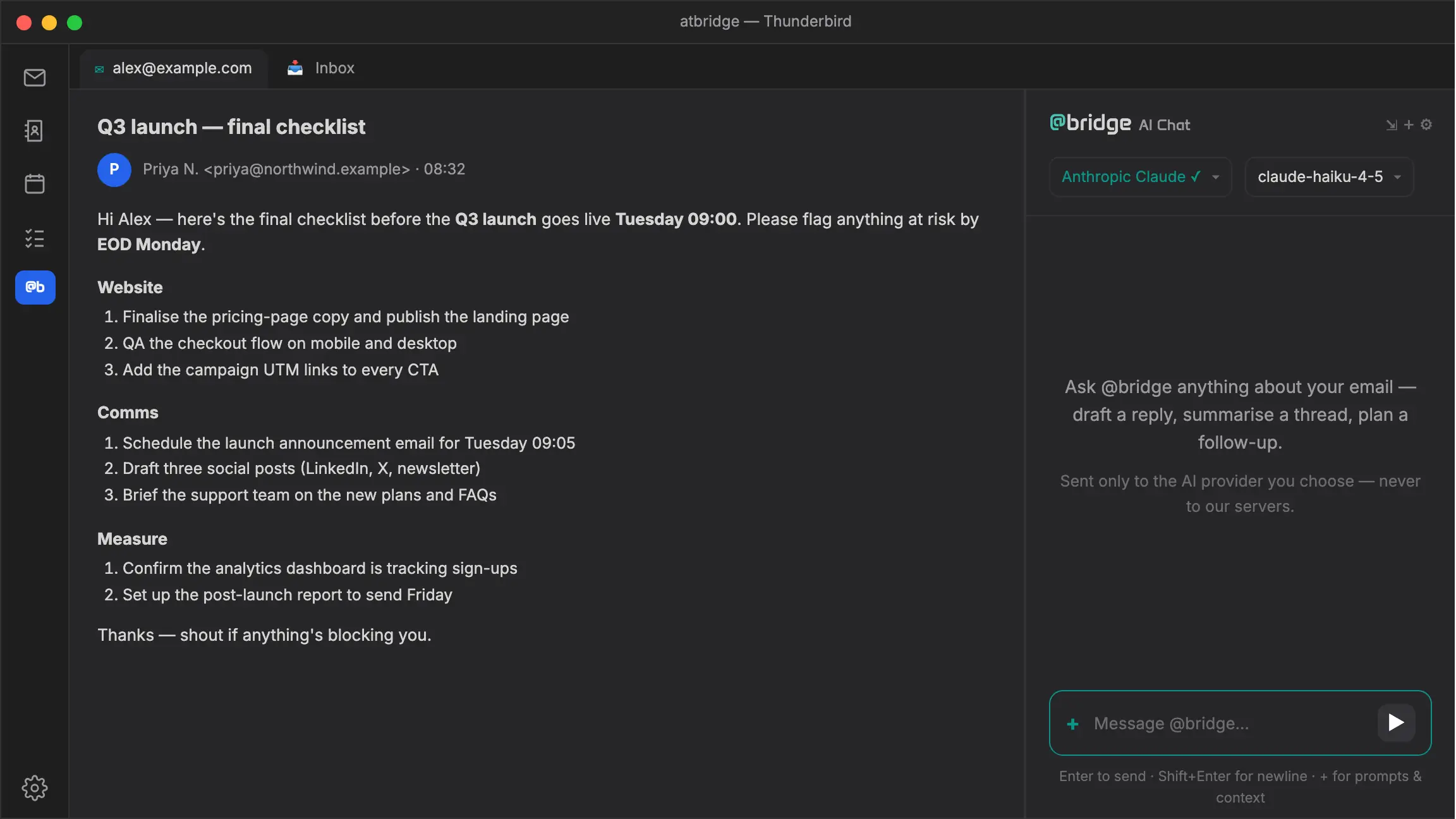Click 'Add the campaign UTM links' item
Viewport: 1456px width, 819px height.
(x=281, y=370)
